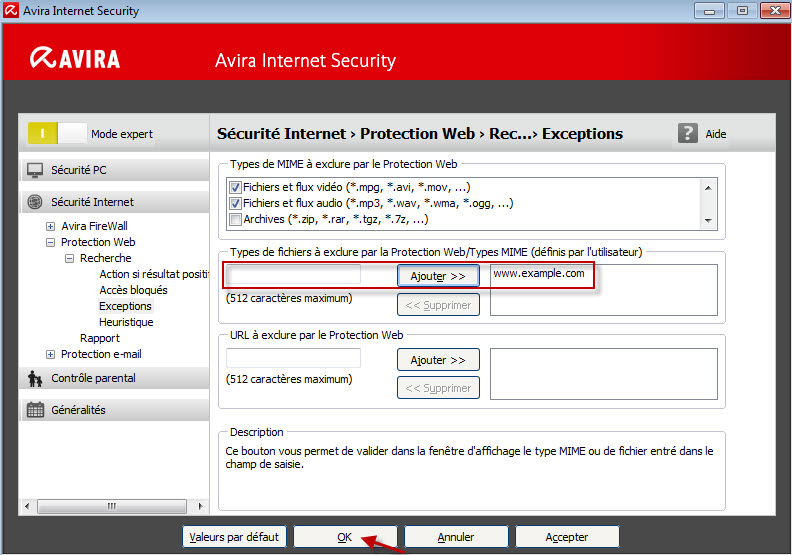This screenshot has width=792, height=555.
Task: Select Exceptions in the tree
Action: click(125, 307)
